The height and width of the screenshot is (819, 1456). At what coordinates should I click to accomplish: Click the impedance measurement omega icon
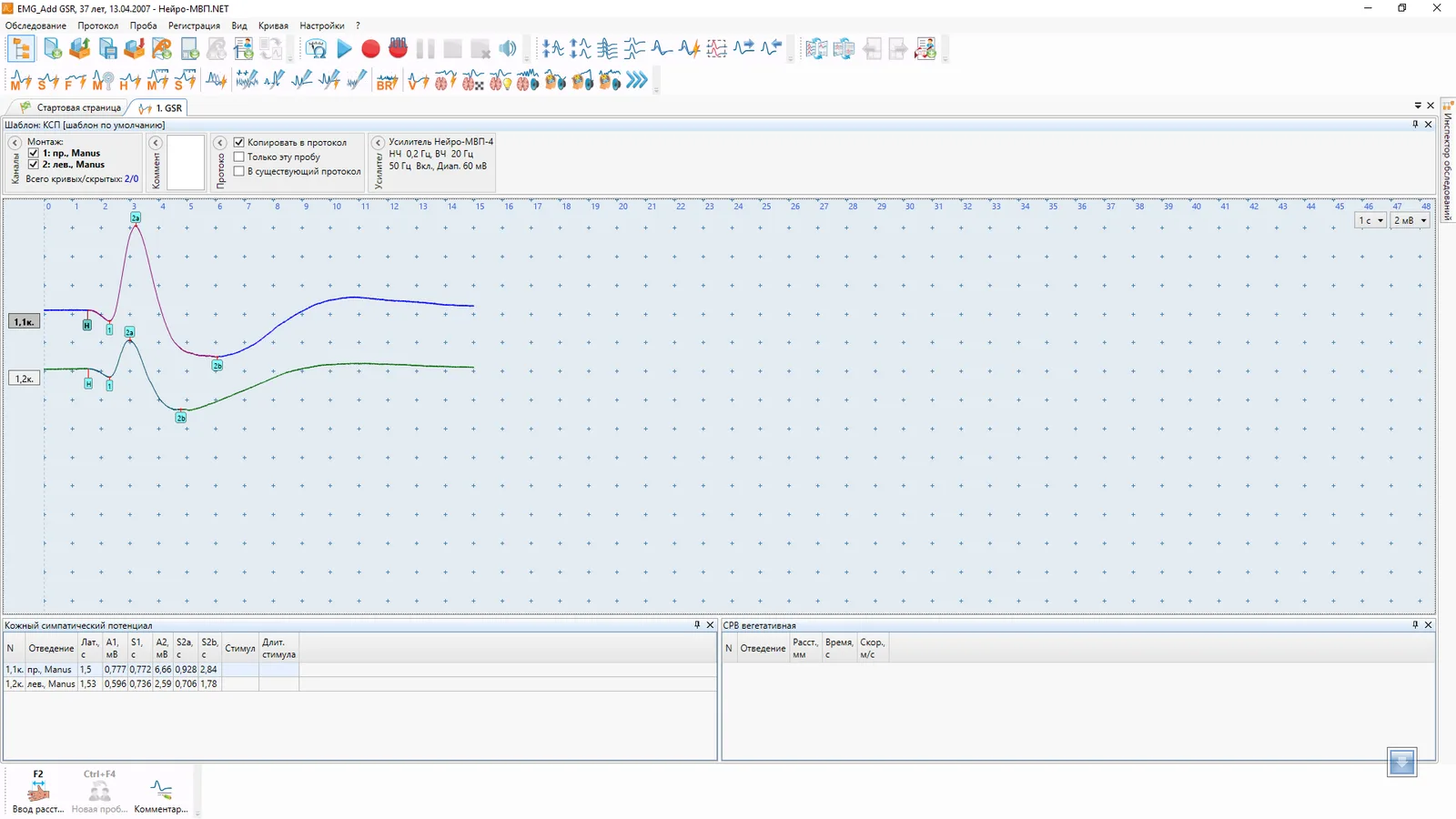coord(317,49)
